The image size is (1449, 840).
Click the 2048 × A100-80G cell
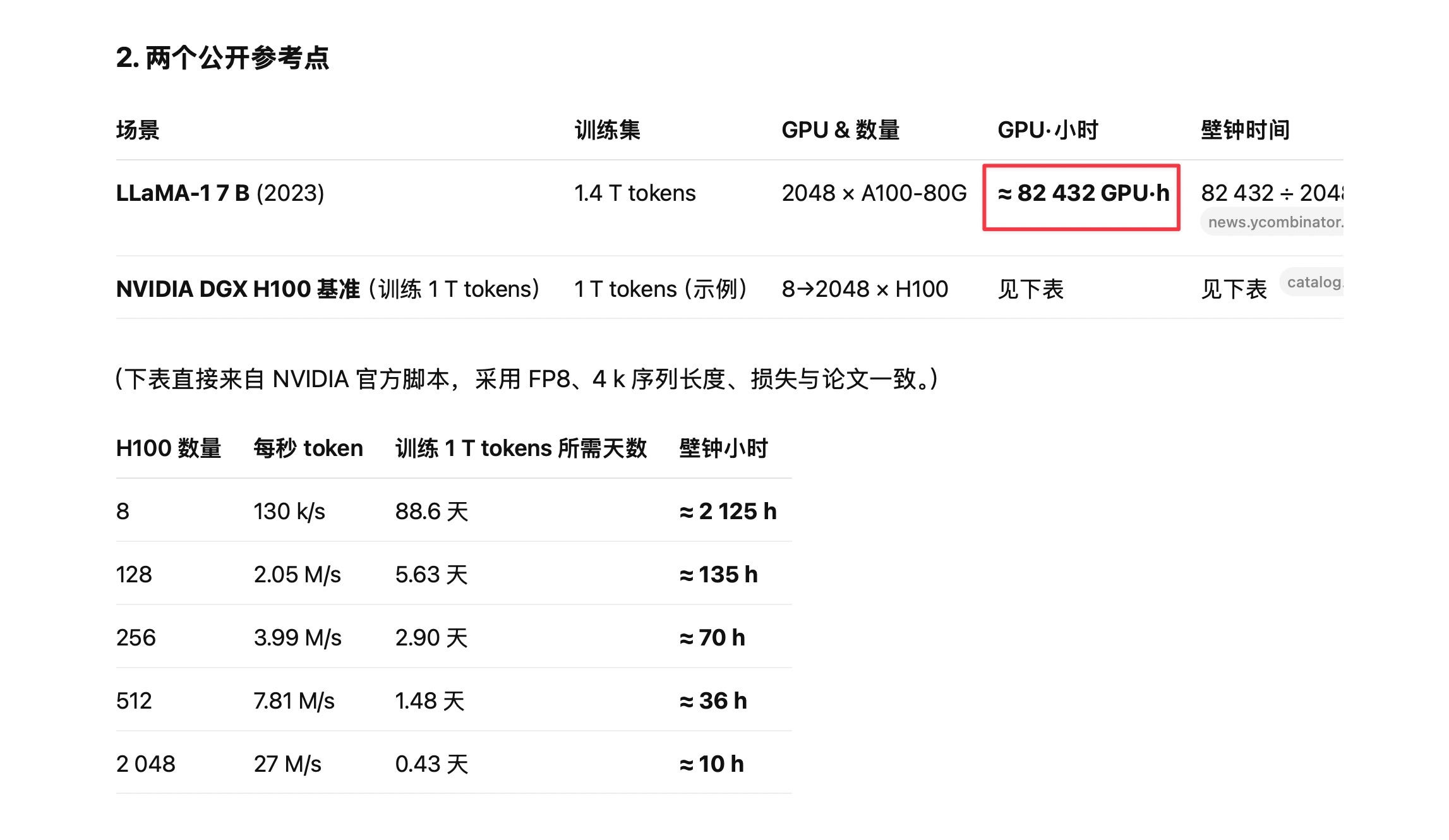click(874, 193)
